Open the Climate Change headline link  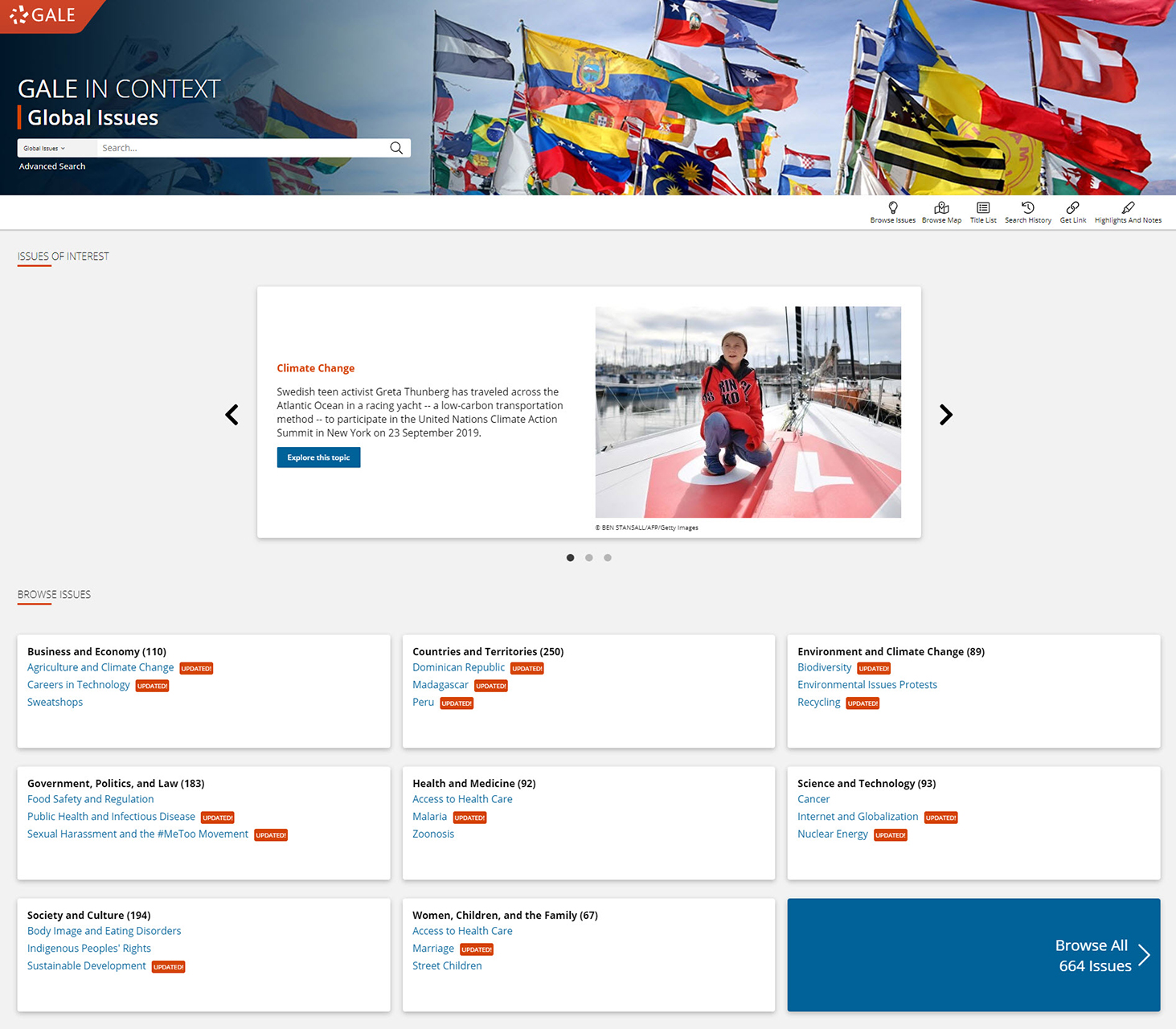(x=315, y=368)
